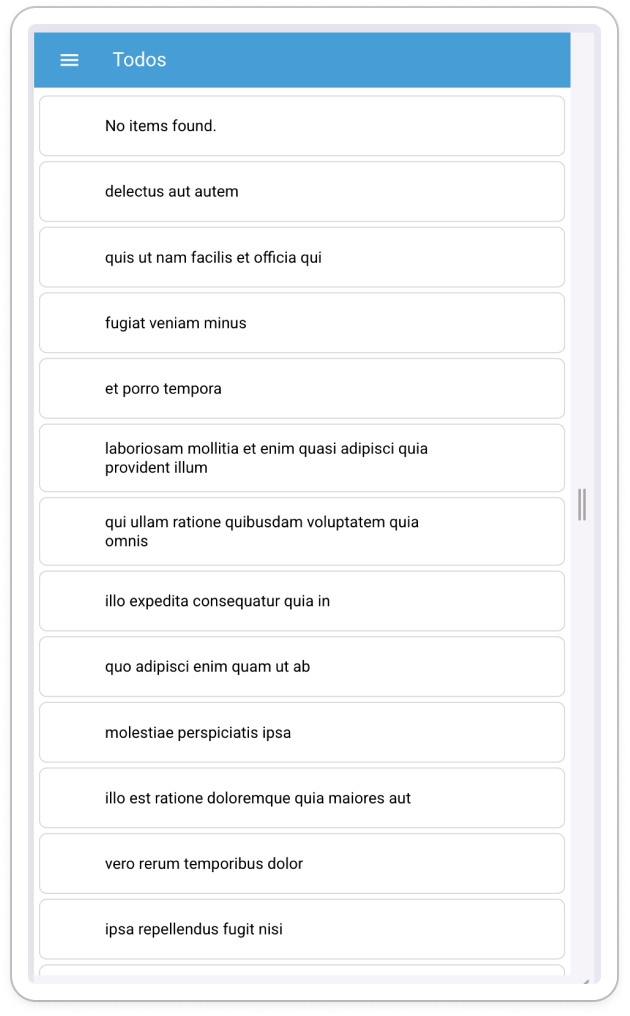Click 'illo est ratione doloremque quia maiores aut'
630x1016 pixels.
(x=301, y=798)
